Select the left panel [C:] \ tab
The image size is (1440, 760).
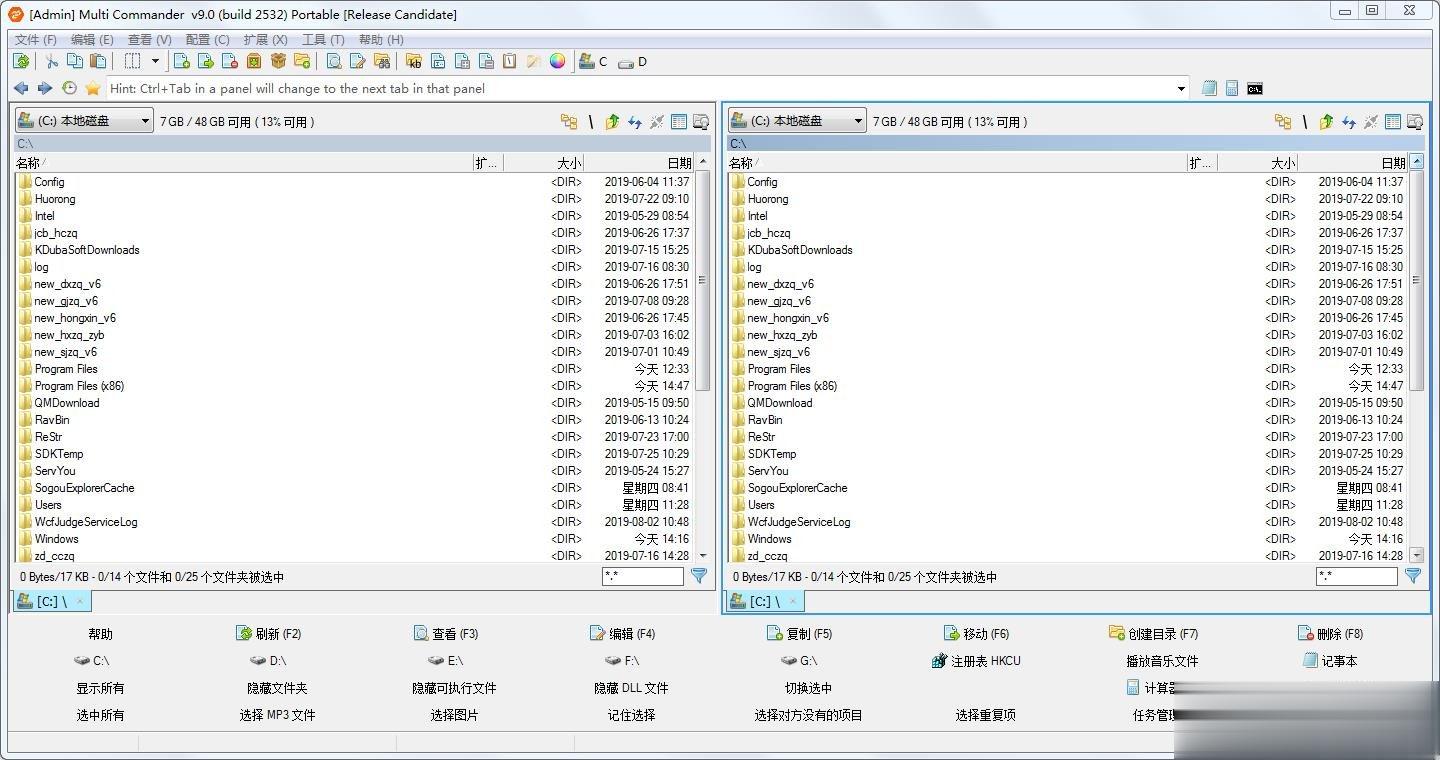(52, 601)
